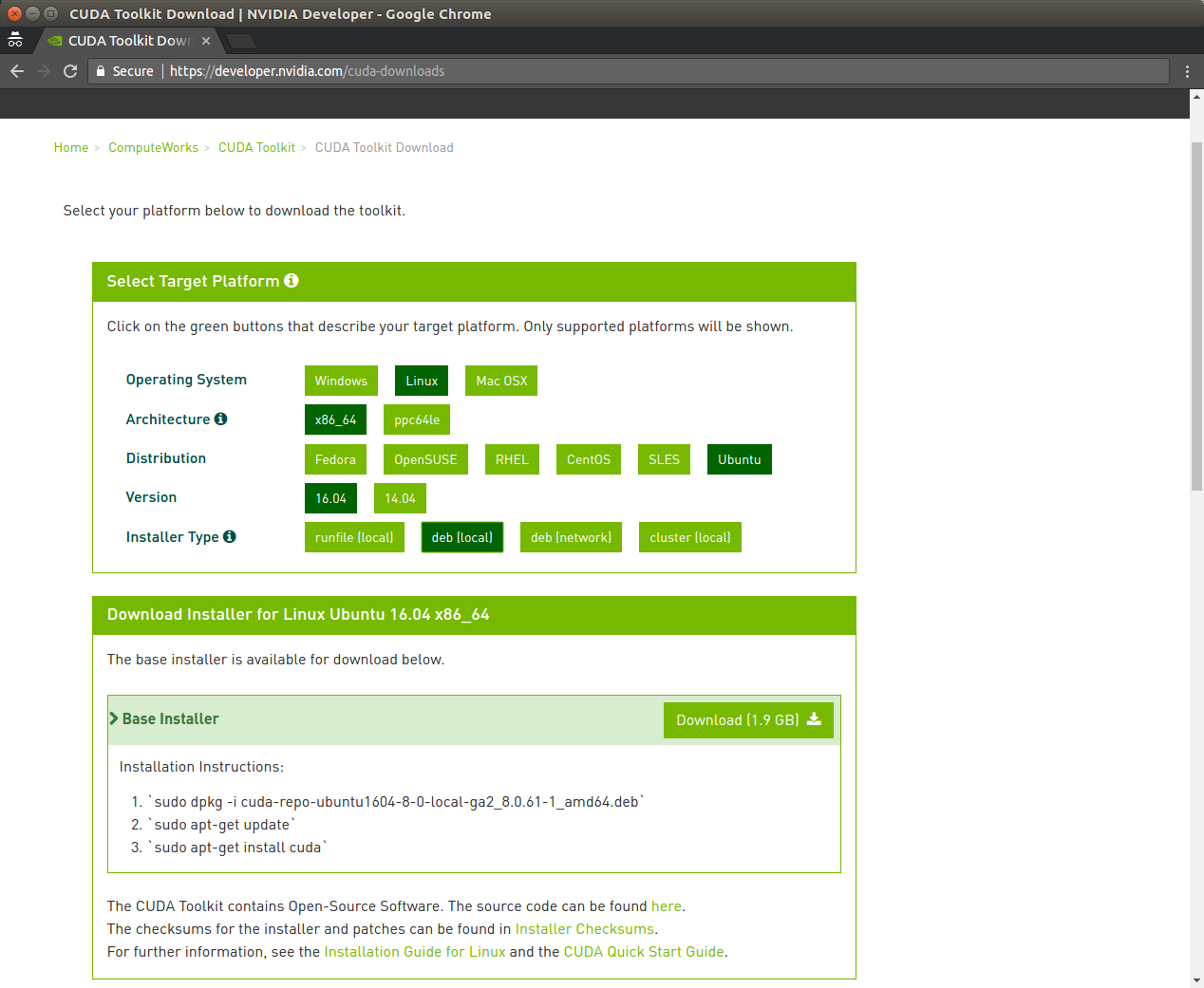The image size is (1204, 988).
Task: Click the 'sudo apt-get update' command line
Action: click(222, 825)
